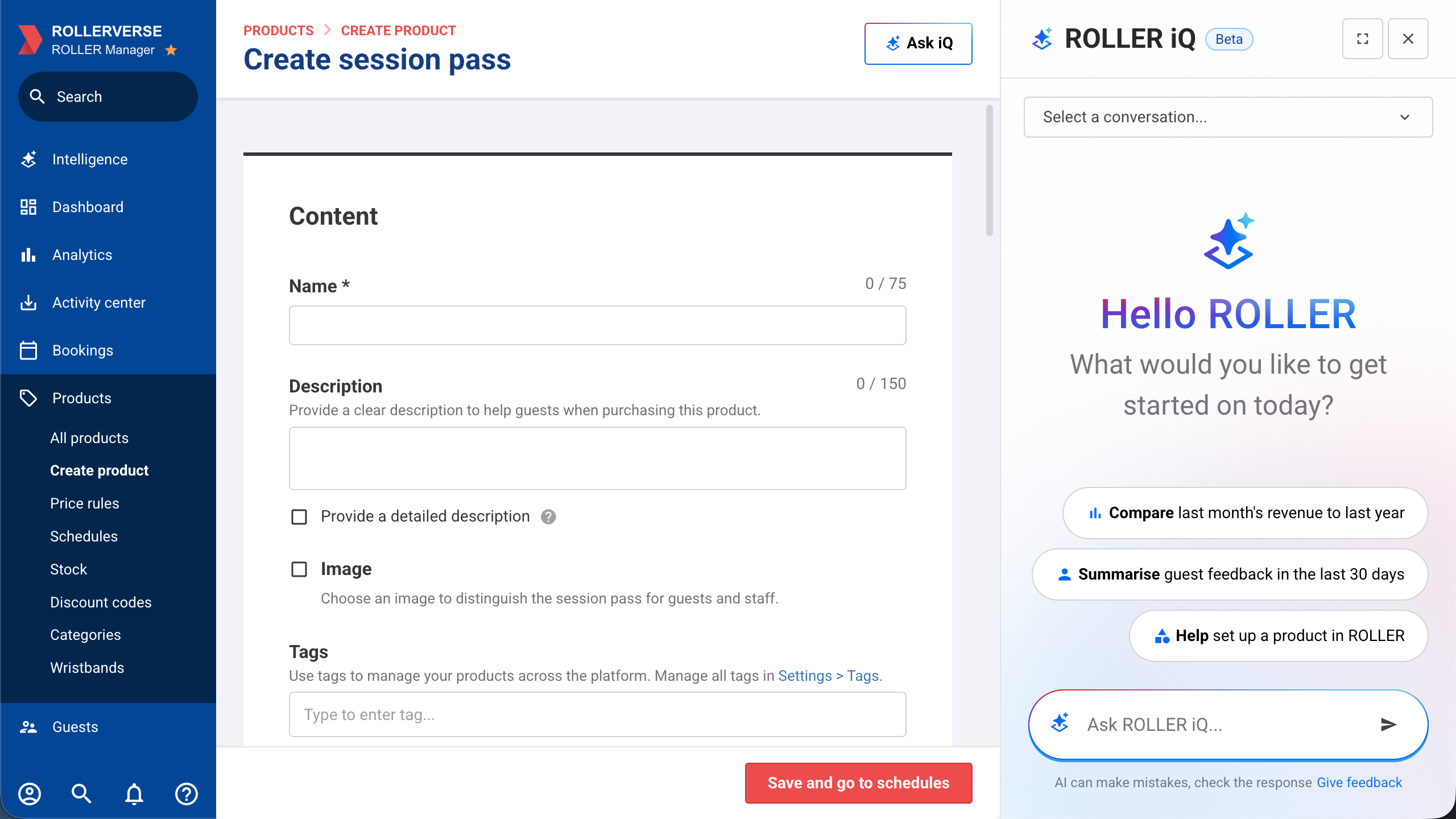Follow the Settings > Tags link
The width and height of the screenshot is (1456, 819).
(x=829, y=676)
